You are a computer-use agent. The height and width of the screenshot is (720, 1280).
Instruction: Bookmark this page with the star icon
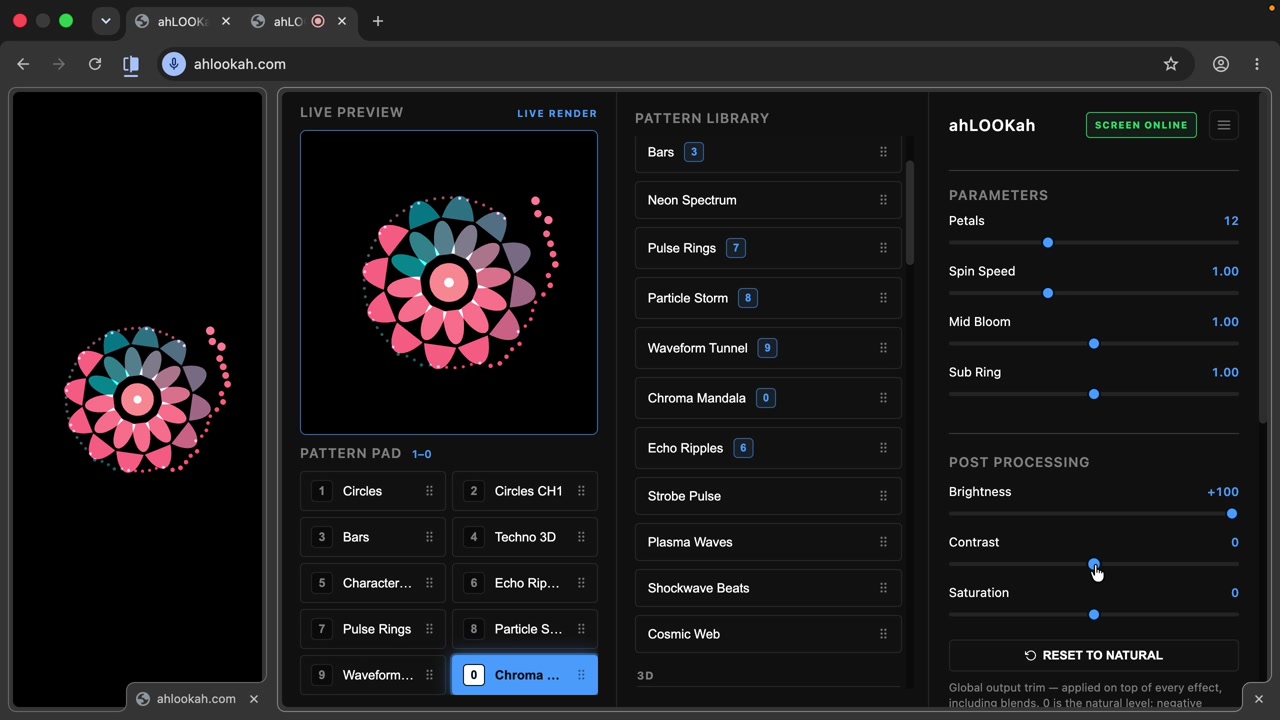1171,64
